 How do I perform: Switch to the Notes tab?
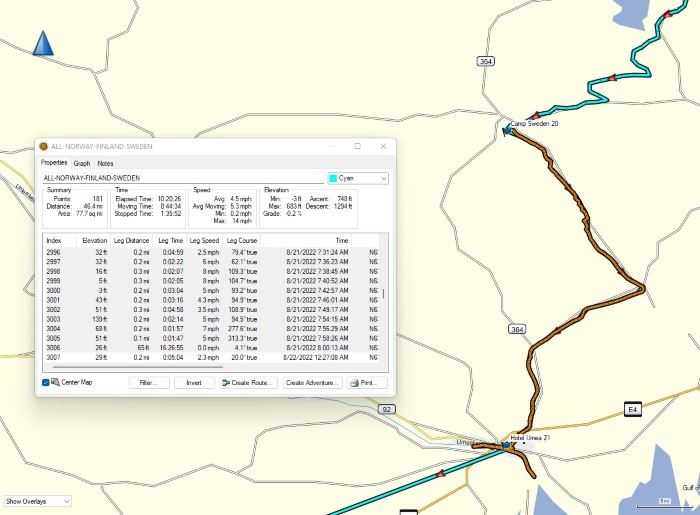pyautogui.click(x=105, y=163)
